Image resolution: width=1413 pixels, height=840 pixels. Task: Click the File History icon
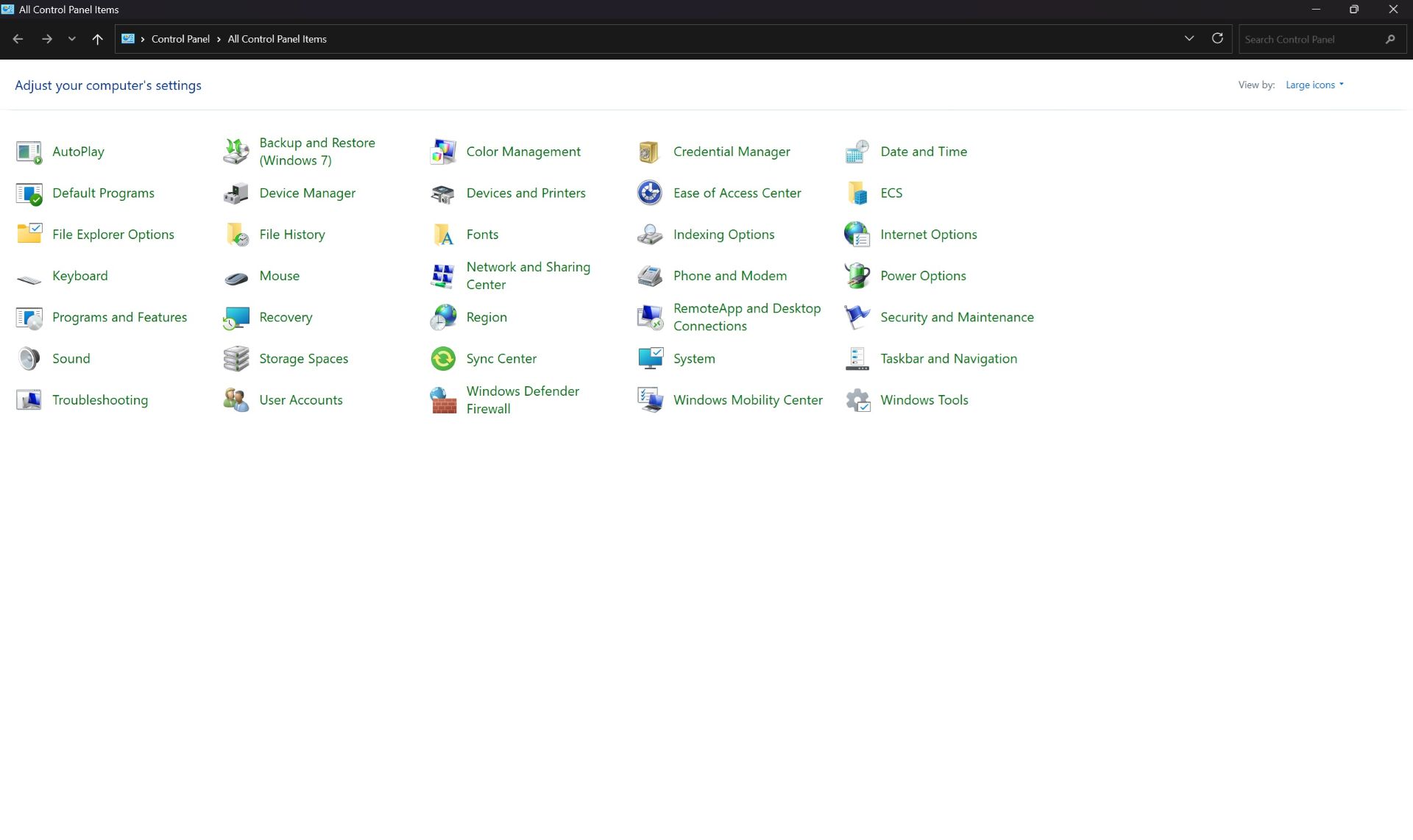tap(236, 235)
